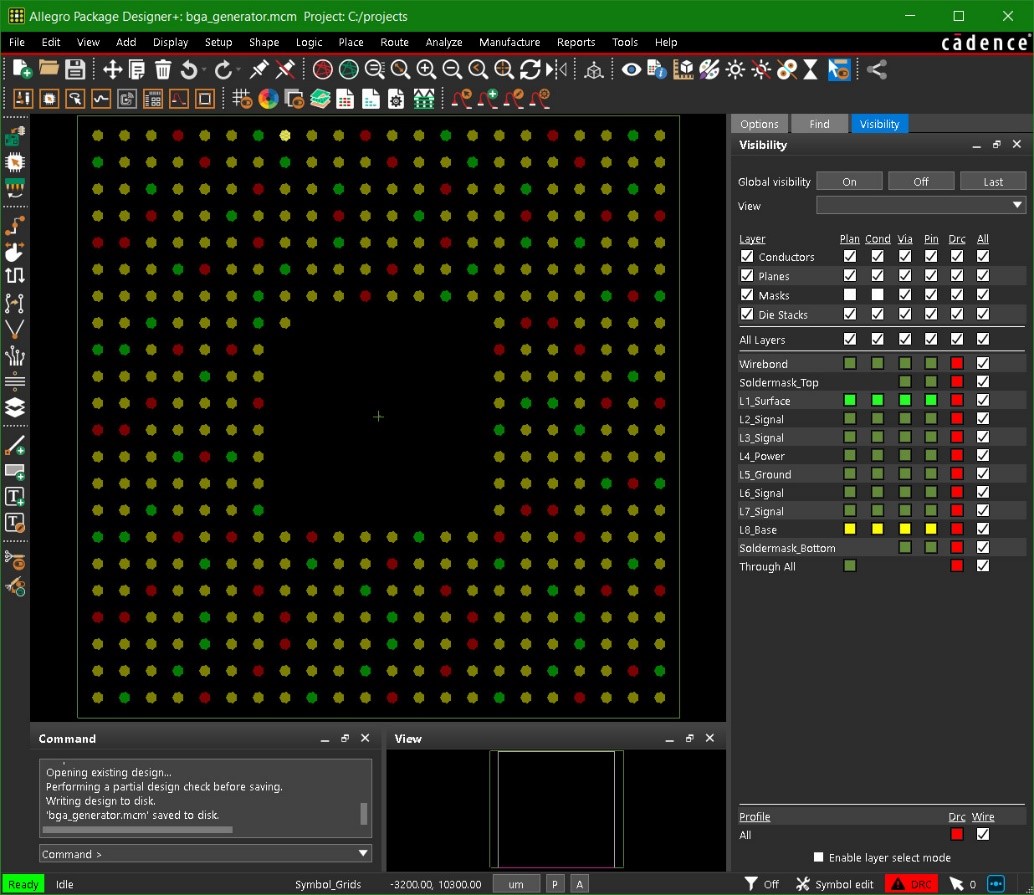Click the Last global visibility button
Image resolution: width=1034 pixels, height=895 pixels.
pyautogui.click(x=992, y=181)
